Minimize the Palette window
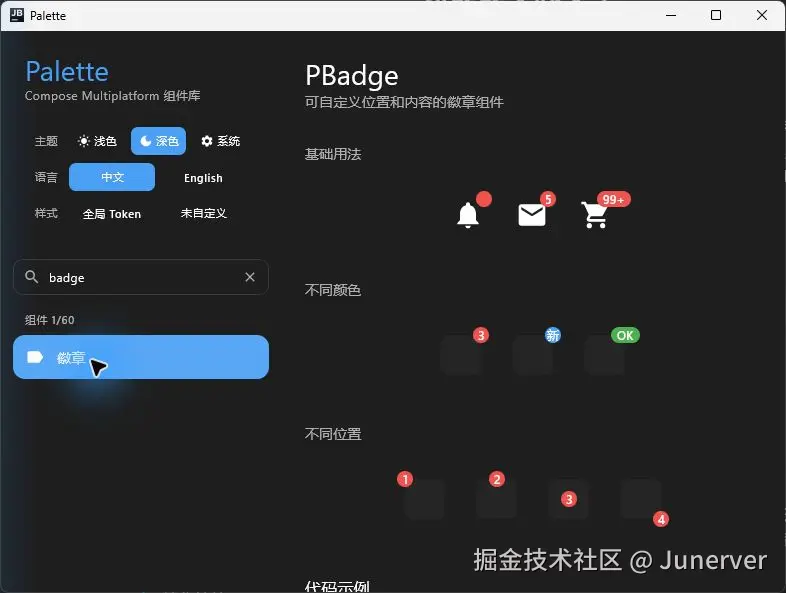The height and width of the screenshot is (593, 786). pos(671,15)
